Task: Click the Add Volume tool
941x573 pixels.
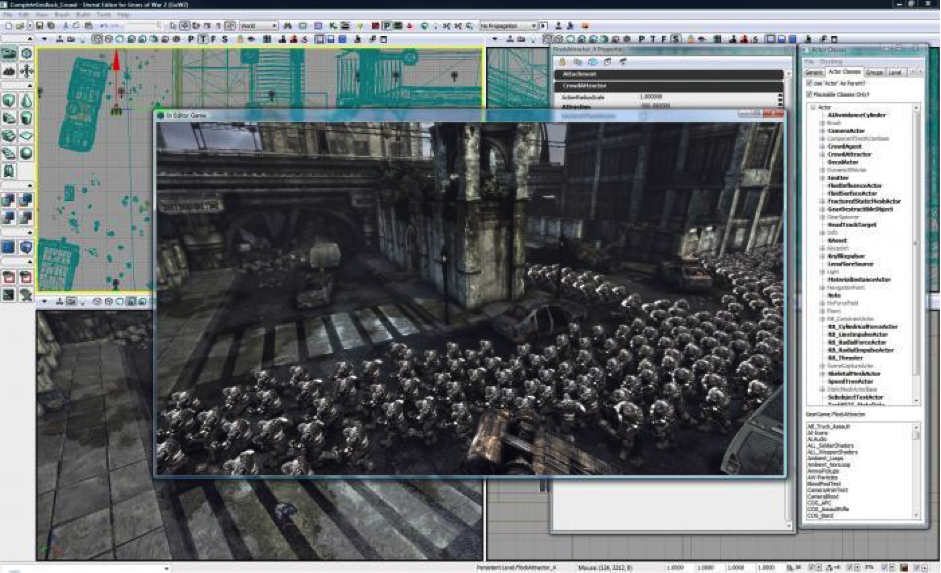Action: coord(26,247)
